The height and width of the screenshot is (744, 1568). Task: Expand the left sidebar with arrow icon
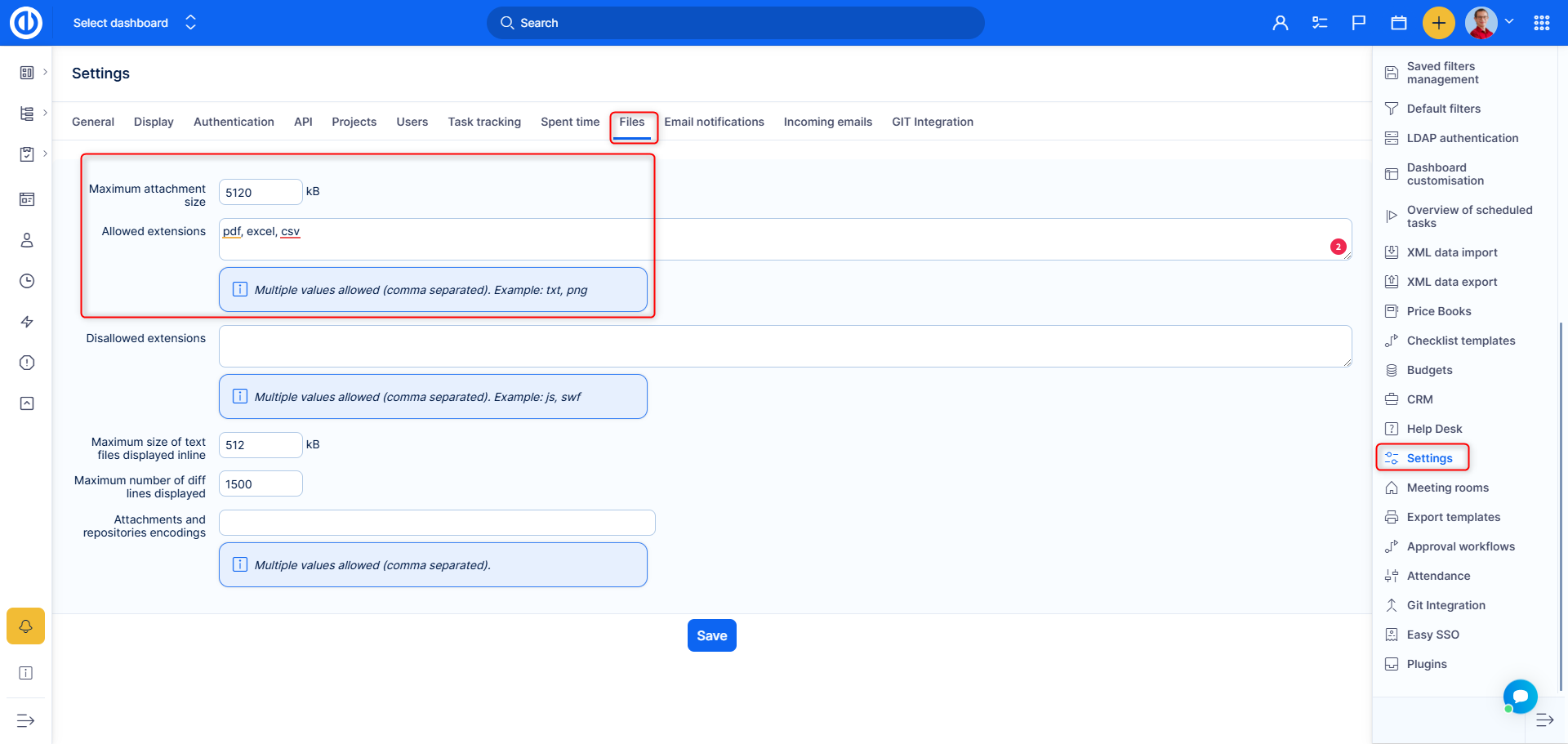pyautogui.click(x=26, y=720)
